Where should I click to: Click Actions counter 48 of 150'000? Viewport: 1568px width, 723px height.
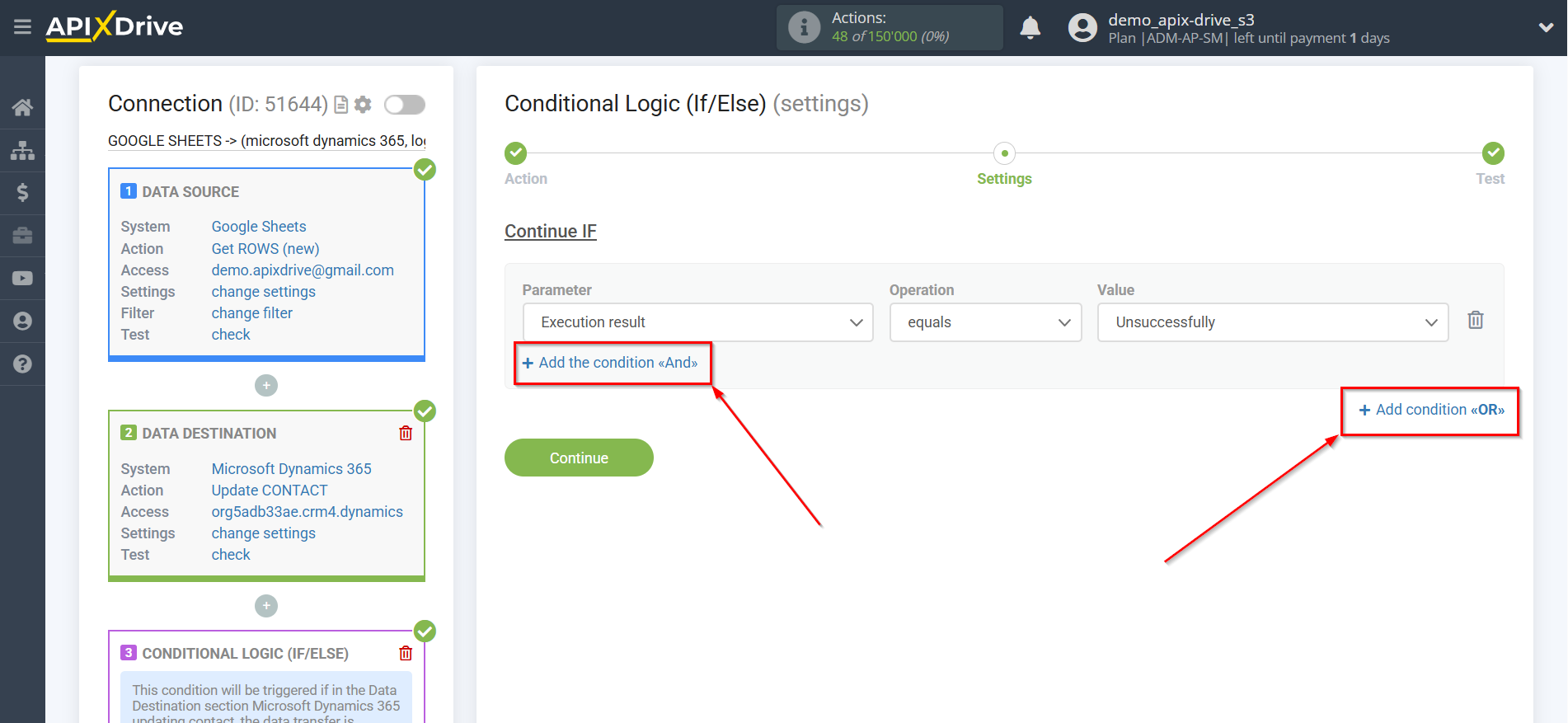[890, 36]
